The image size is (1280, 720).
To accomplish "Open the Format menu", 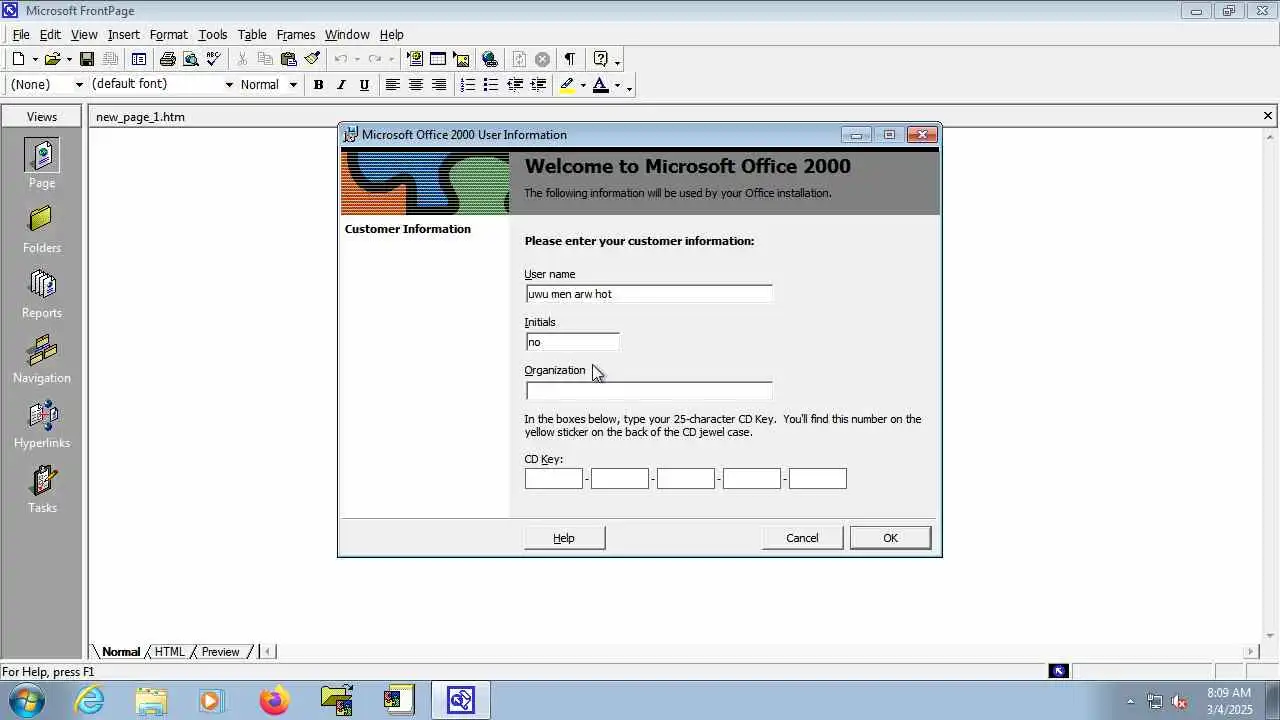I will pos(169,34).
